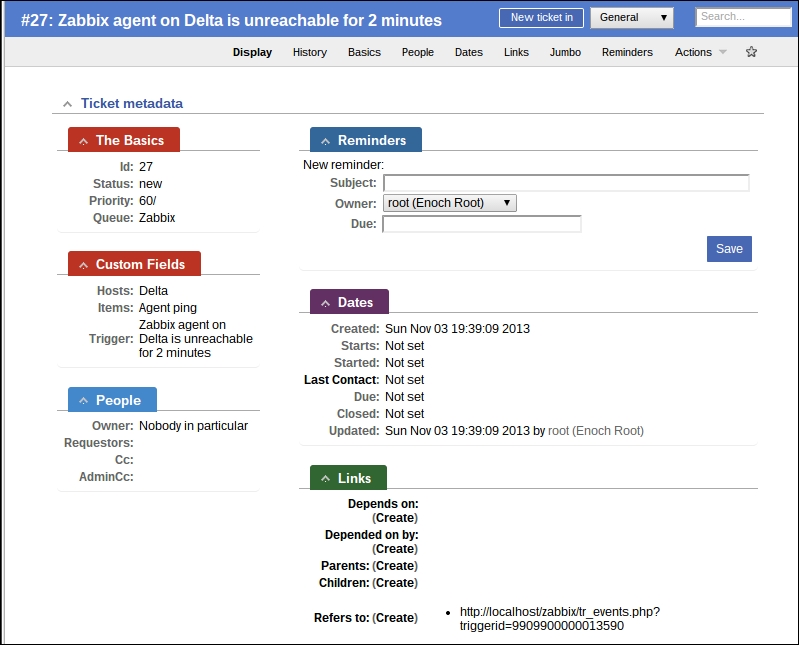Focus the reminder Subject field
This screenshot has height=645, width=799.
(x=566, y=183)
